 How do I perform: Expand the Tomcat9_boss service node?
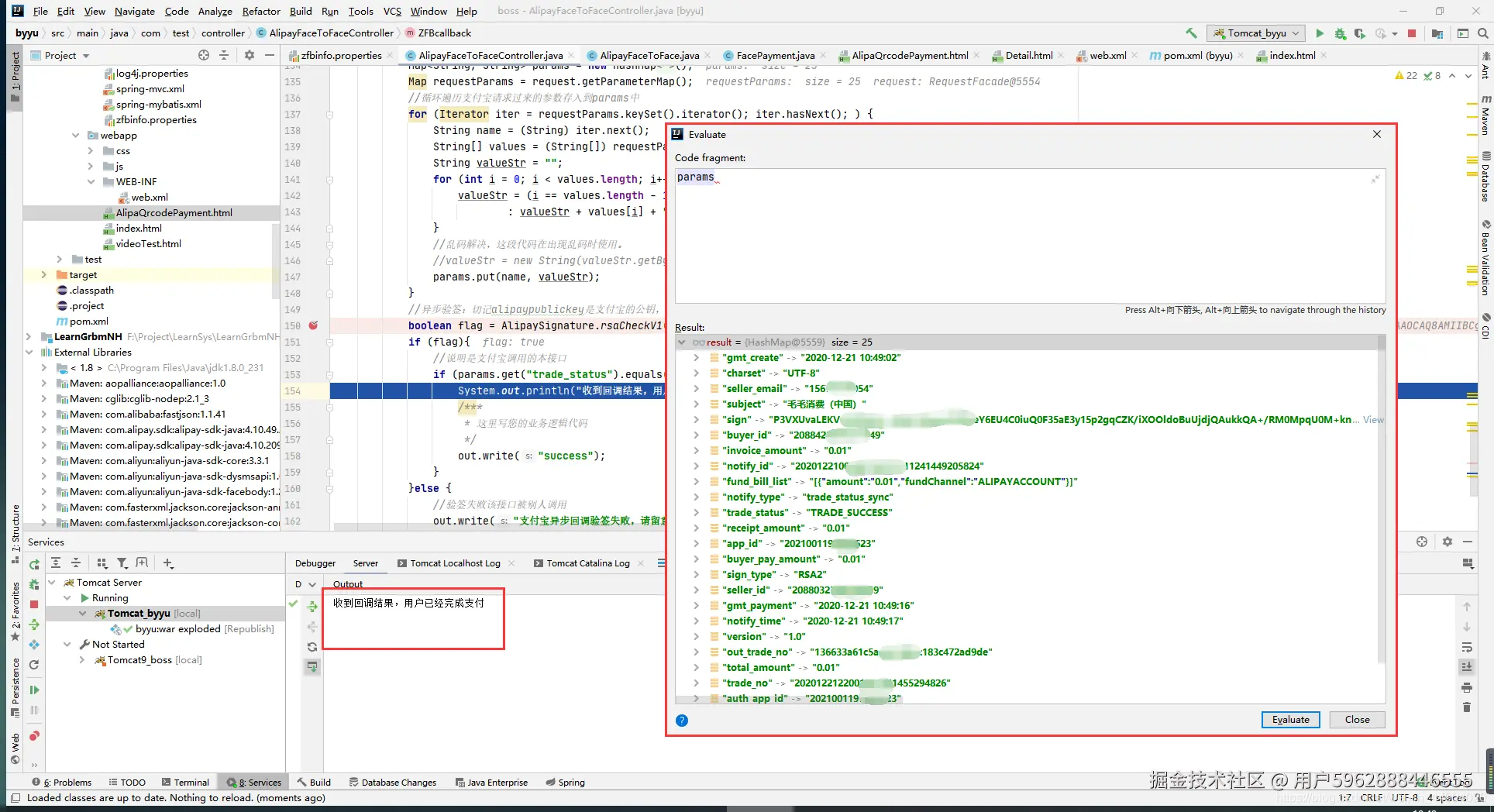click(x=82, y=660)
